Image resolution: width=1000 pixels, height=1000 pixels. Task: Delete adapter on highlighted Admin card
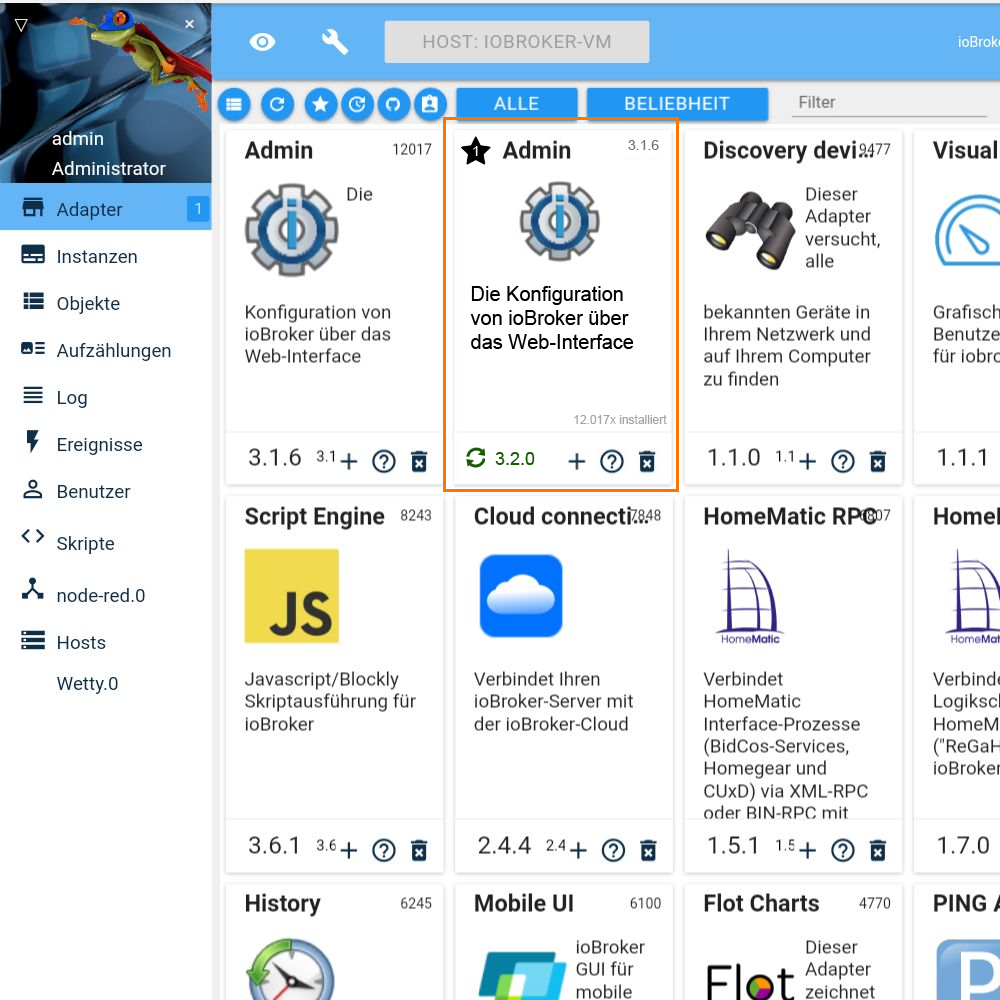point(647,461)
